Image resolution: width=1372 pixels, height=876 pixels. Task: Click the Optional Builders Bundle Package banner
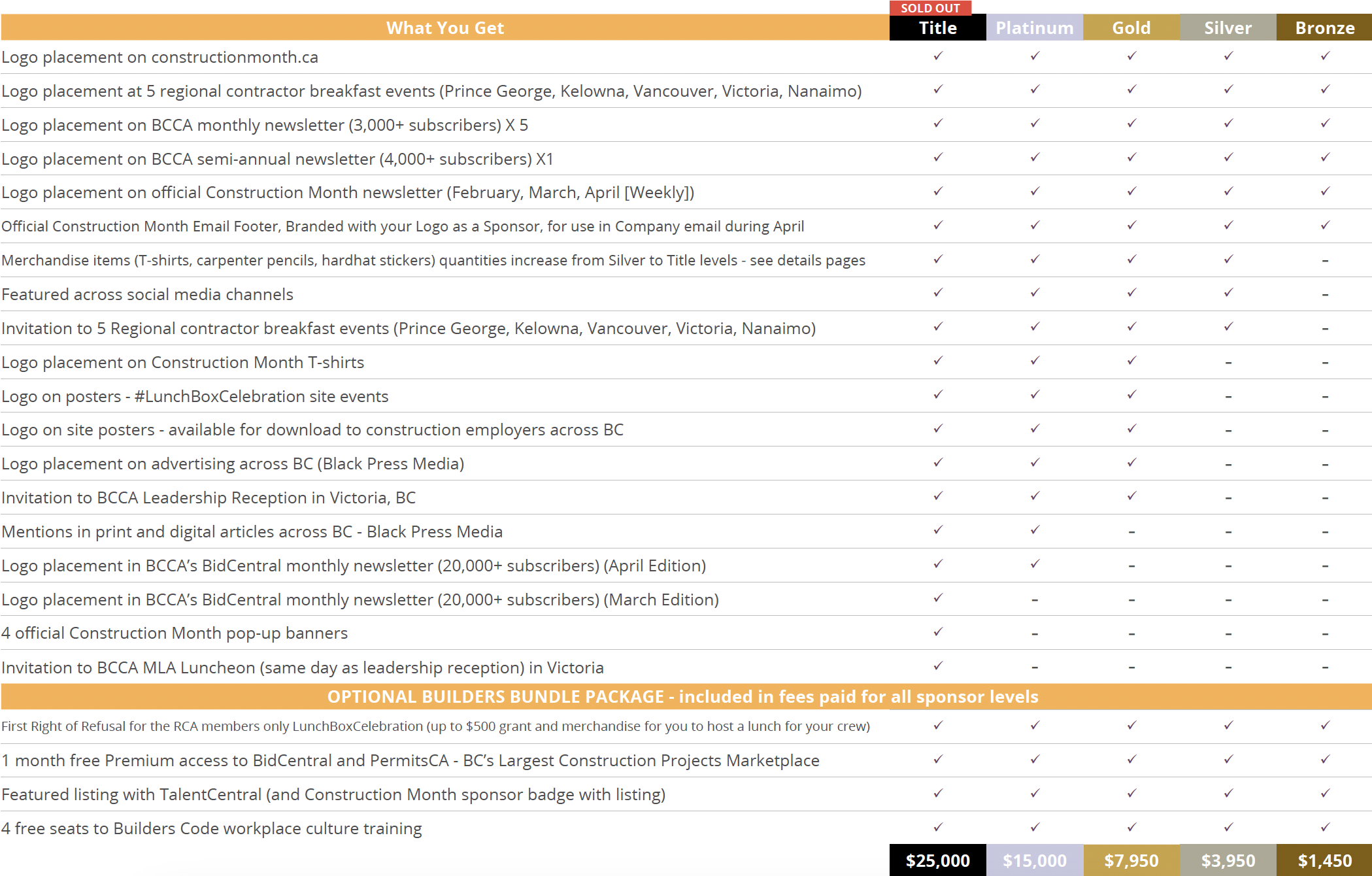pos(686,697)
